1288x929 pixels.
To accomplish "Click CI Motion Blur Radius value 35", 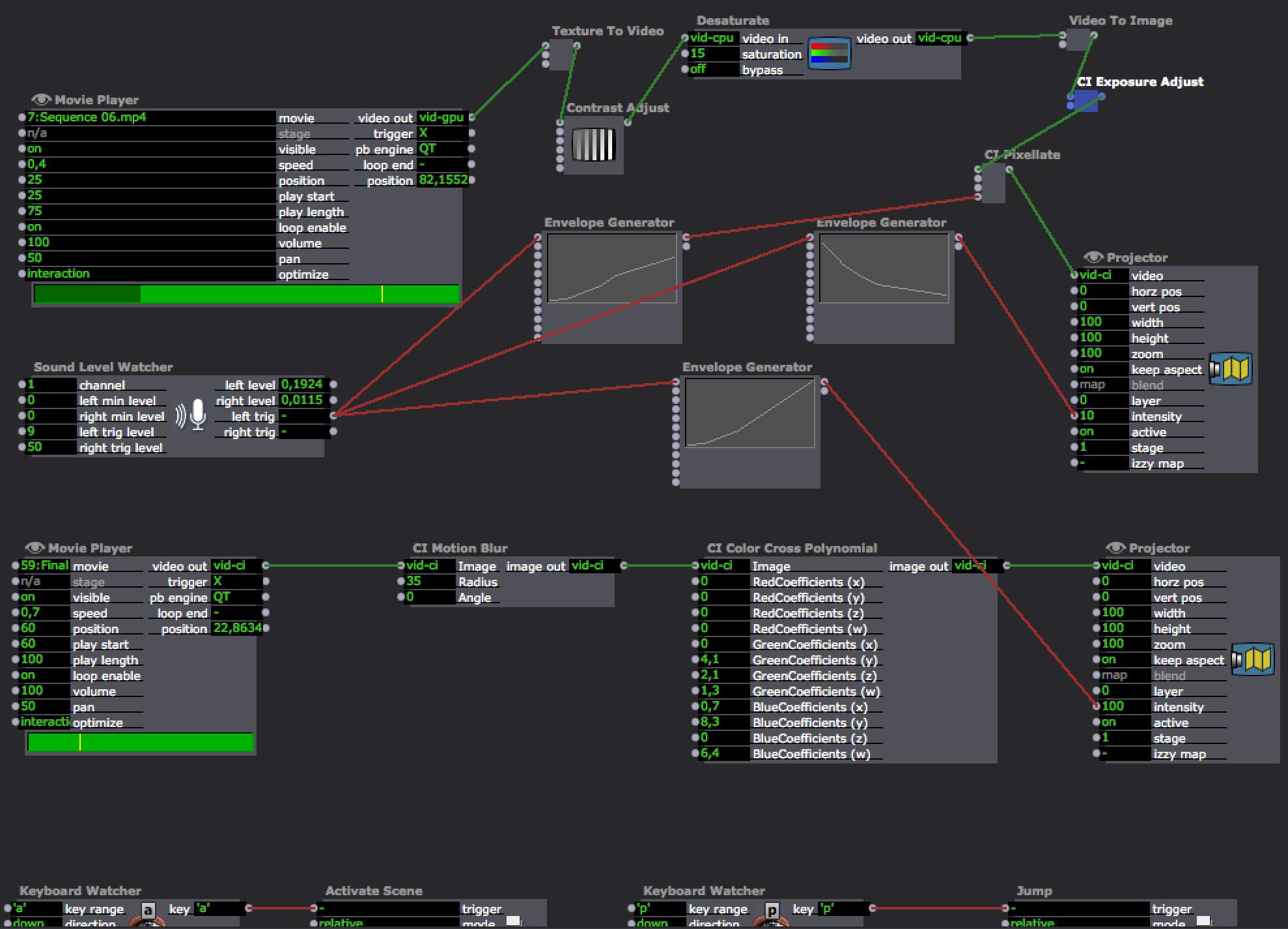I will 430,581.
